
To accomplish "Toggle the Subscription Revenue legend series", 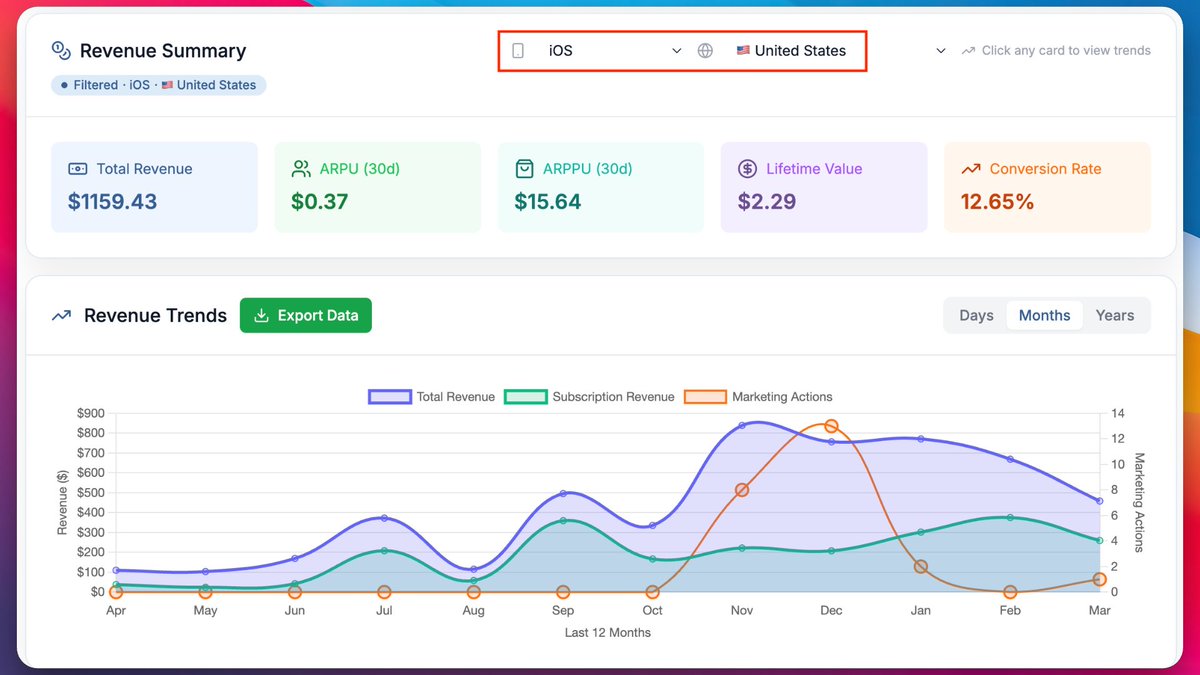I will pyautogui.click(x=589, y=397).
